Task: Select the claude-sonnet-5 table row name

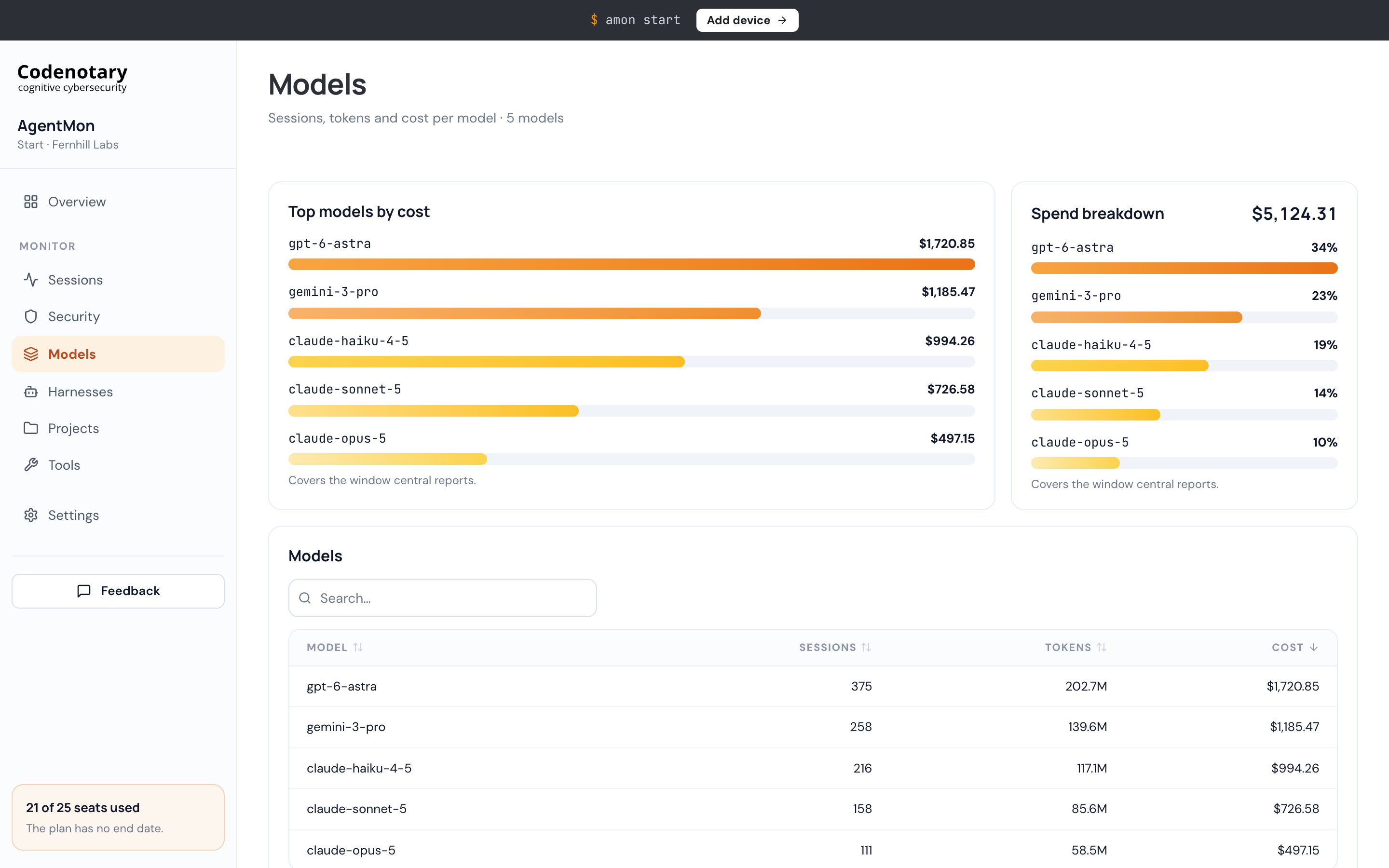Action: [x=356, y=808]
